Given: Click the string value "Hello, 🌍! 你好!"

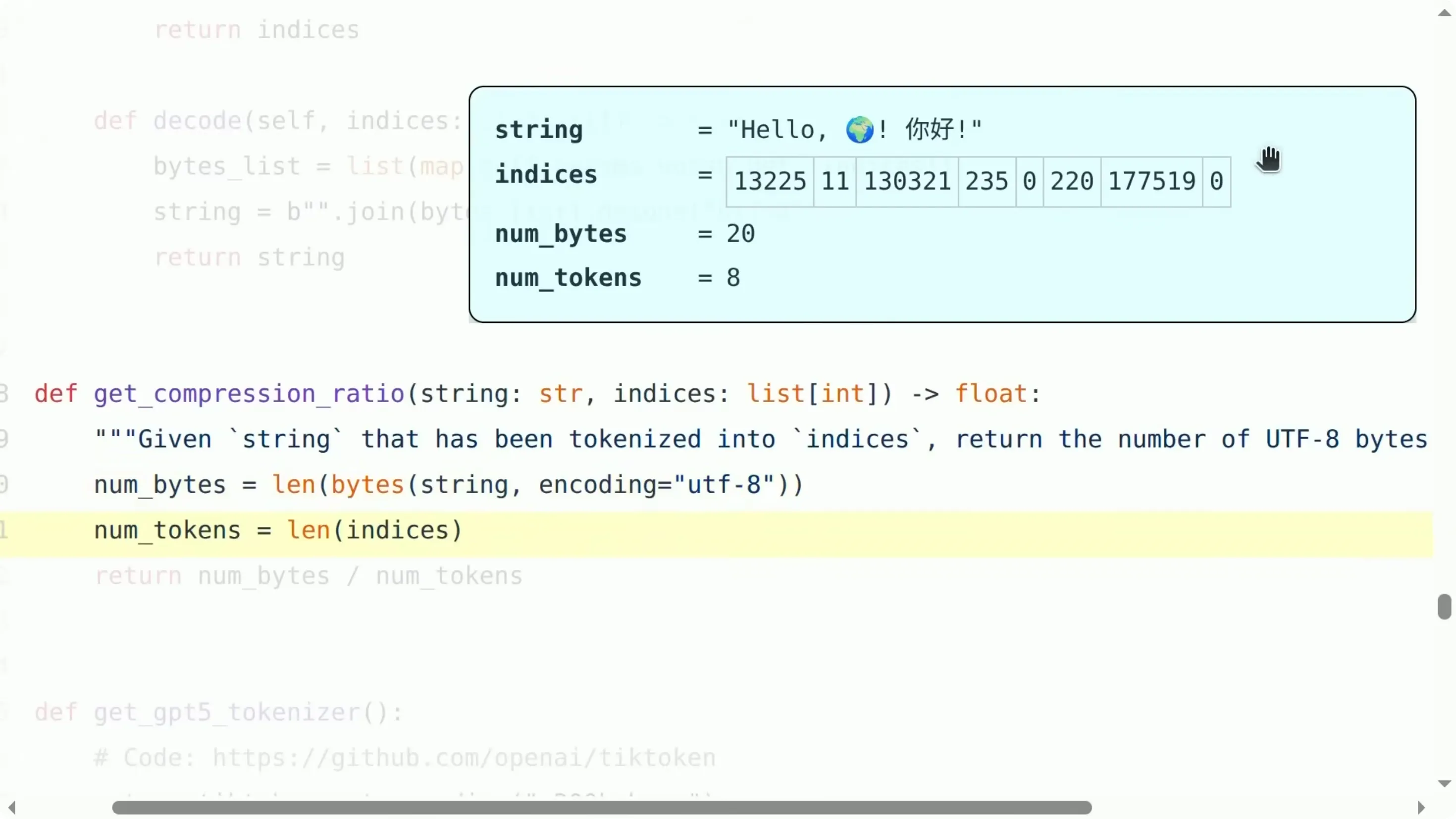Looking at the screenshot, I should tap(855, 129).
